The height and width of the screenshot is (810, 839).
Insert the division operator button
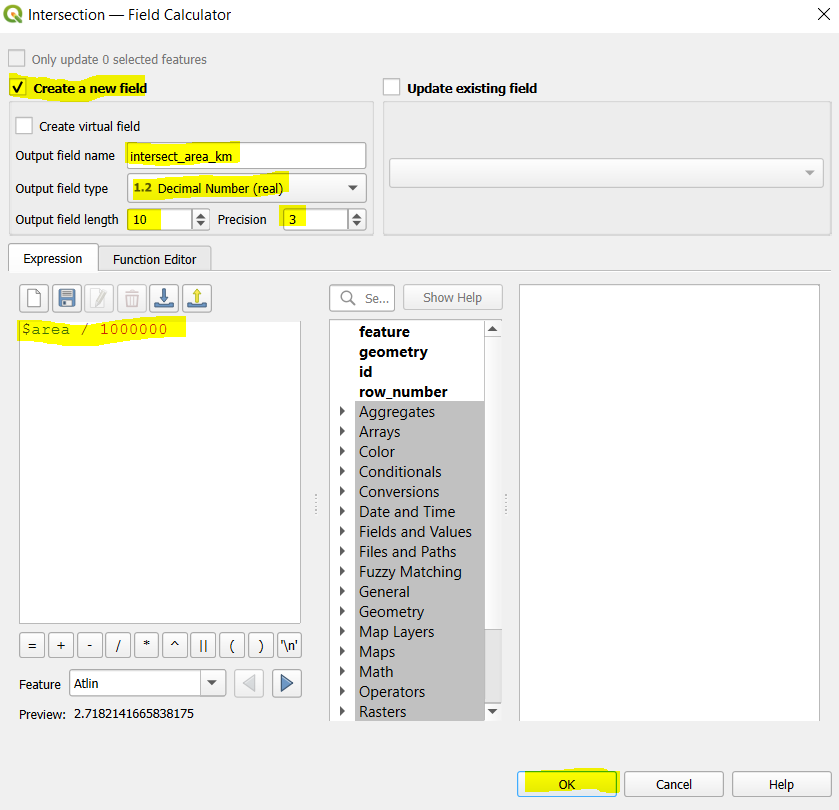coord(118,646)
